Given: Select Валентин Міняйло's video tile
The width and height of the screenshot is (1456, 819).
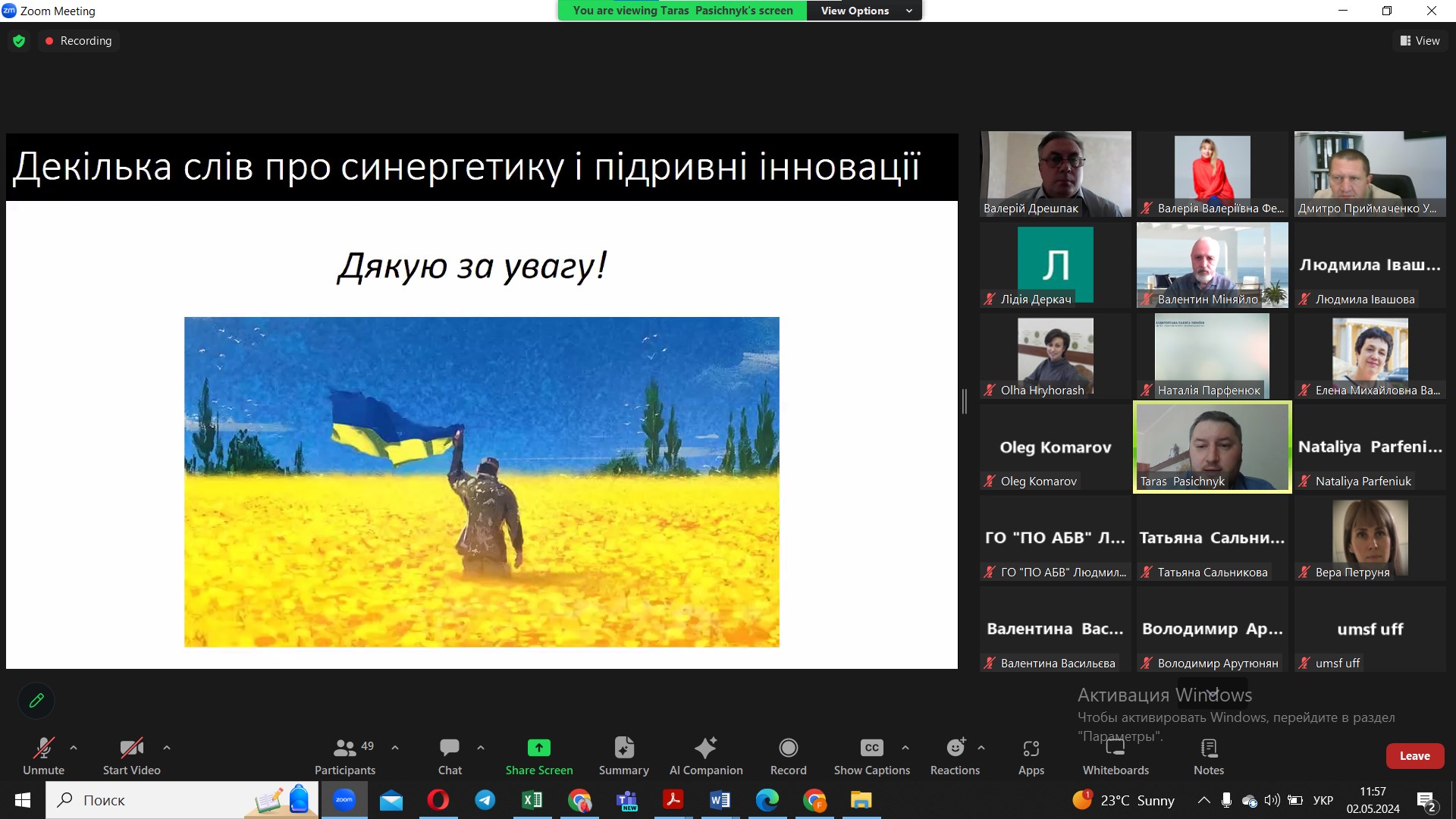Looking at the screenshot, I should click(x=1212, y=265).
